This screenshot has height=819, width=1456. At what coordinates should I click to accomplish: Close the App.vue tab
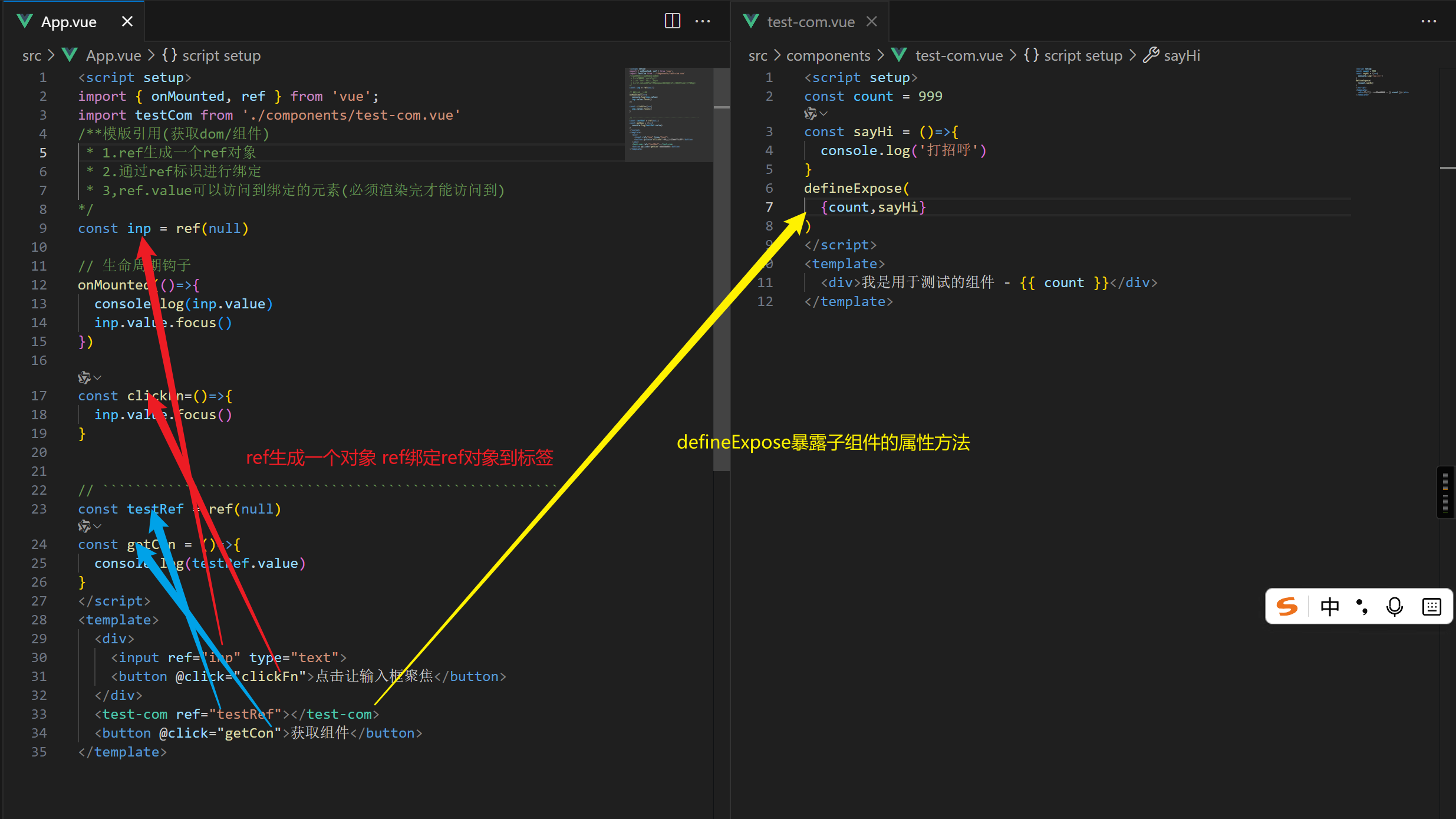coord(127,22)
